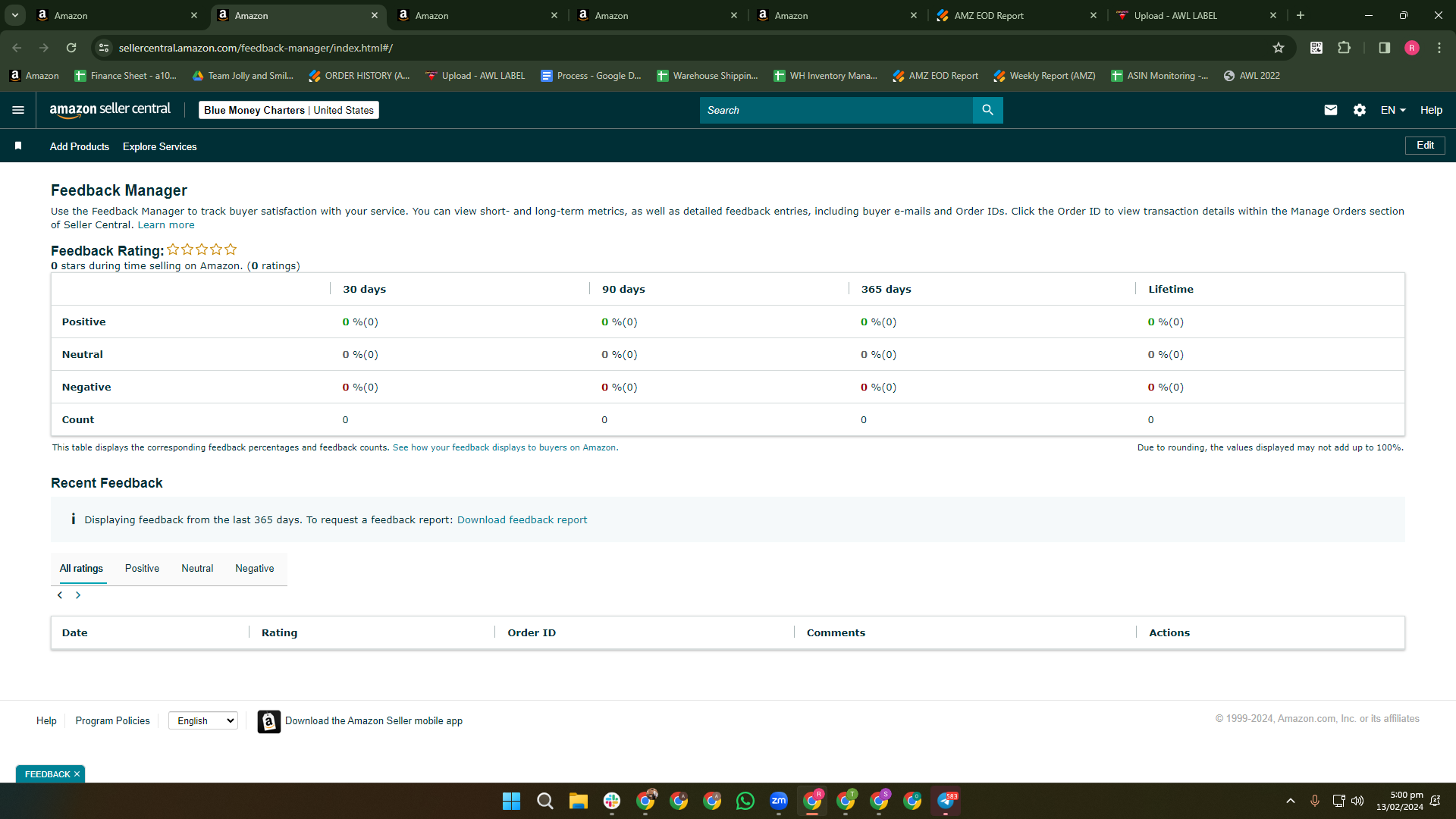Viewport: 1456px width, 819px height.
Task: View site information icon in address bar
Action: click(105, 48)
